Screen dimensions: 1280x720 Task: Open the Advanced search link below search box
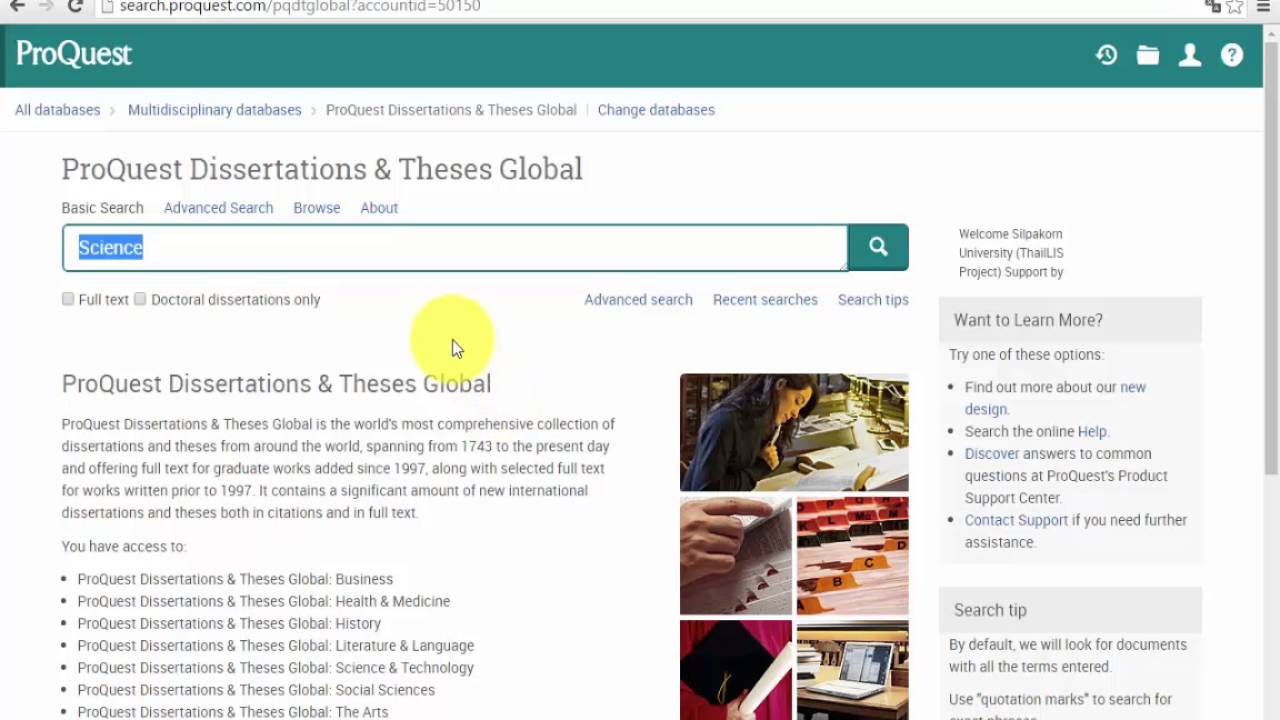(638, 300)
